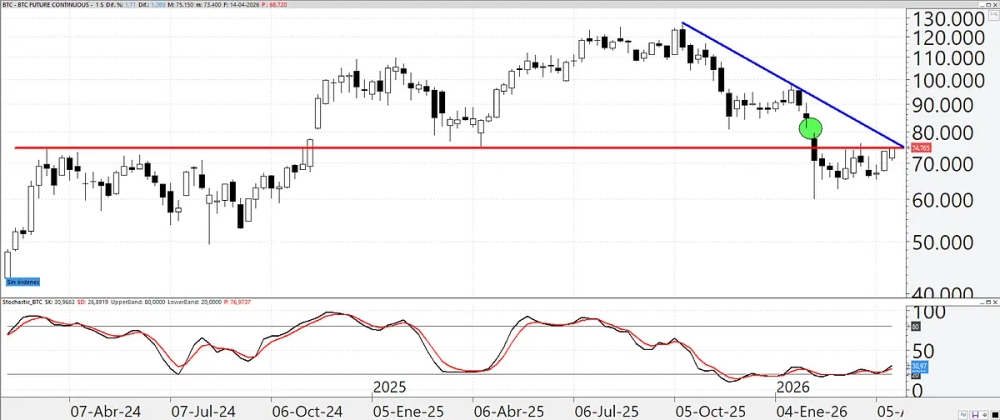Click the 80 upper band marker
1000x420 pixels.
tap(916, 327)
